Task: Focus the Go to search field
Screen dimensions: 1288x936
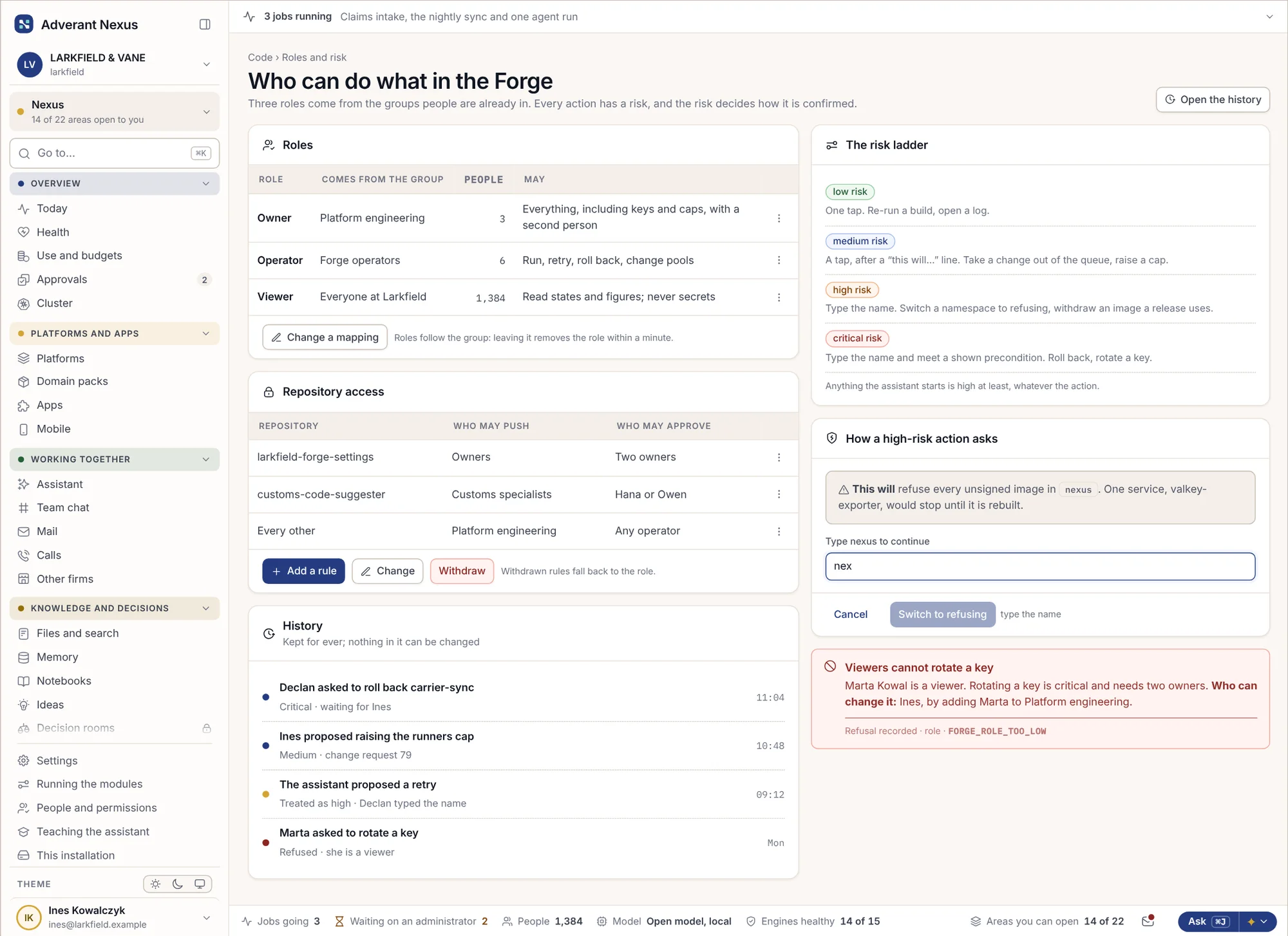Action: pos(115,153)
